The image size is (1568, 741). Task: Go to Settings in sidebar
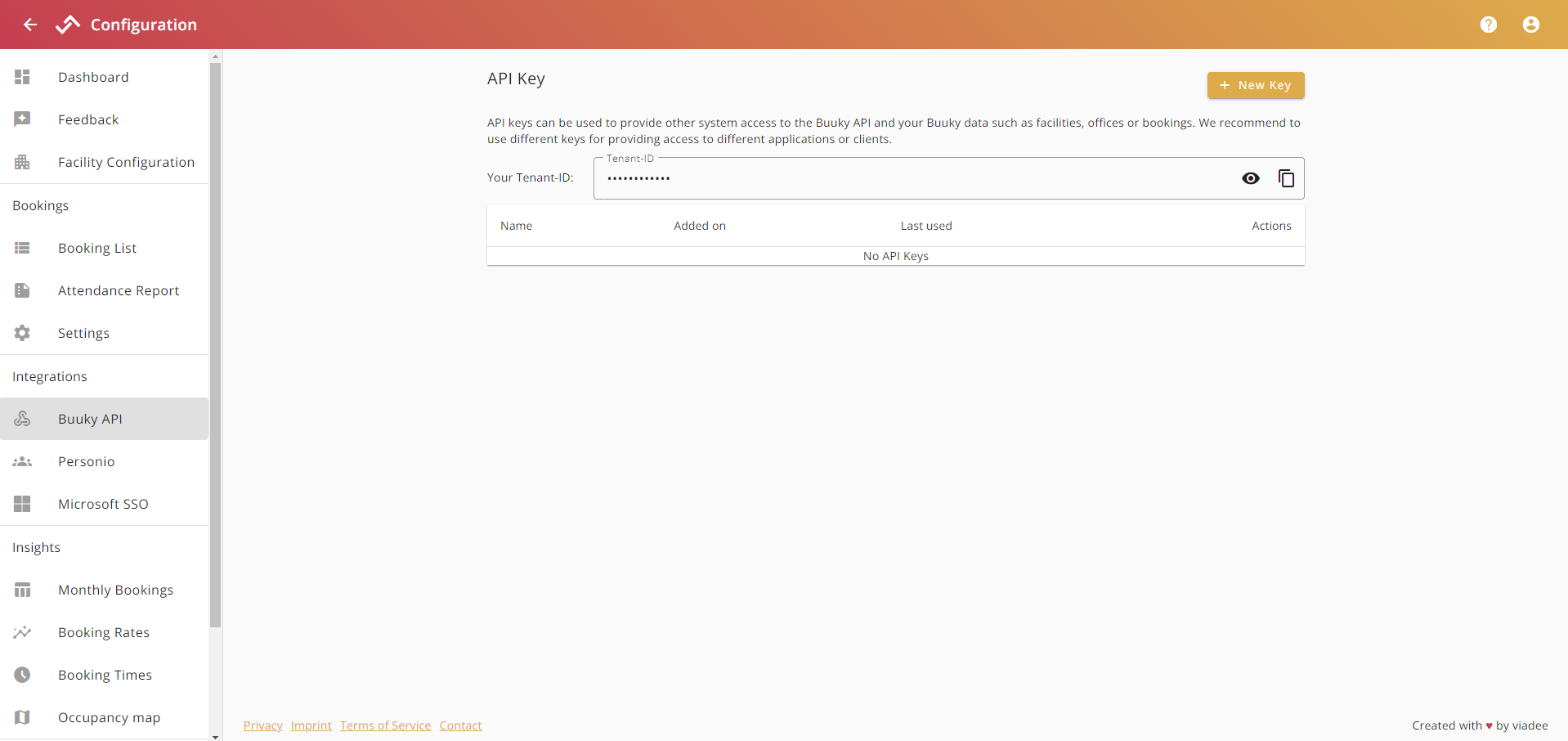[105, 333]
